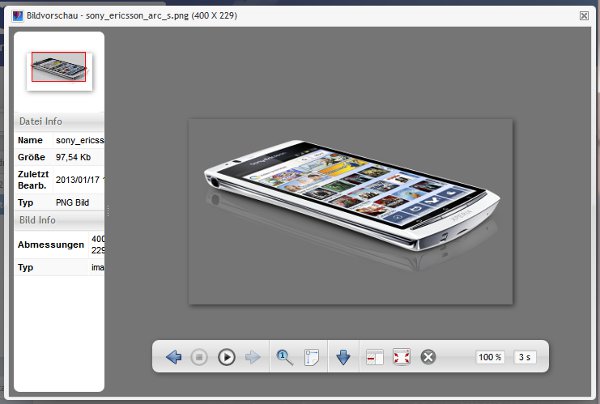The width and height of the screenshot is (600, 404).
Task: Reset zoom to original size with magnifier icon
Action: [284, 357]
